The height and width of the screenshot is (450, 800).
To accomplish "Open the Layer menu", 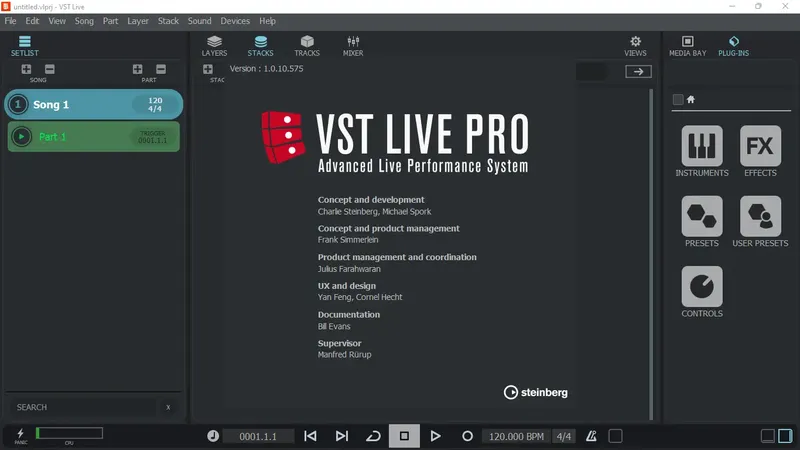I will coord(138,21).
